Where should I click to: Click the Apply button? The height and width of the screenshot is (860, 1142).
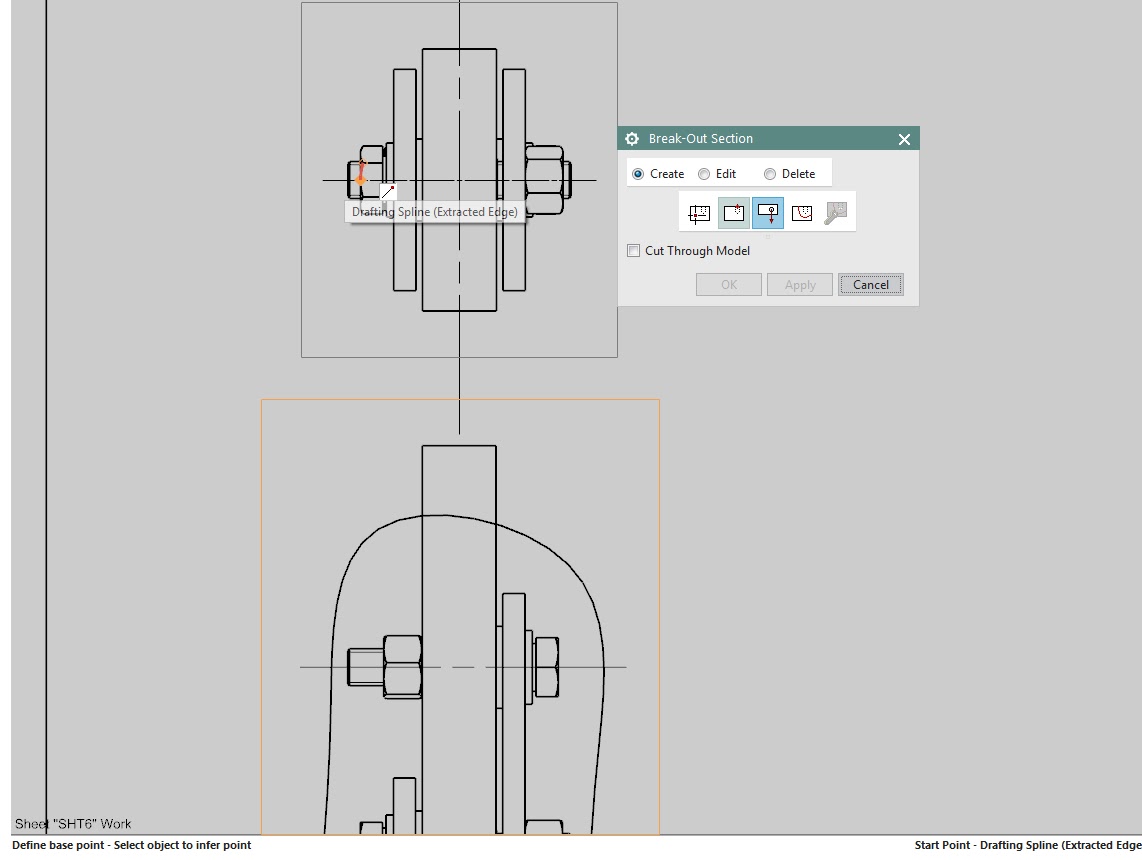coord(799,284)
